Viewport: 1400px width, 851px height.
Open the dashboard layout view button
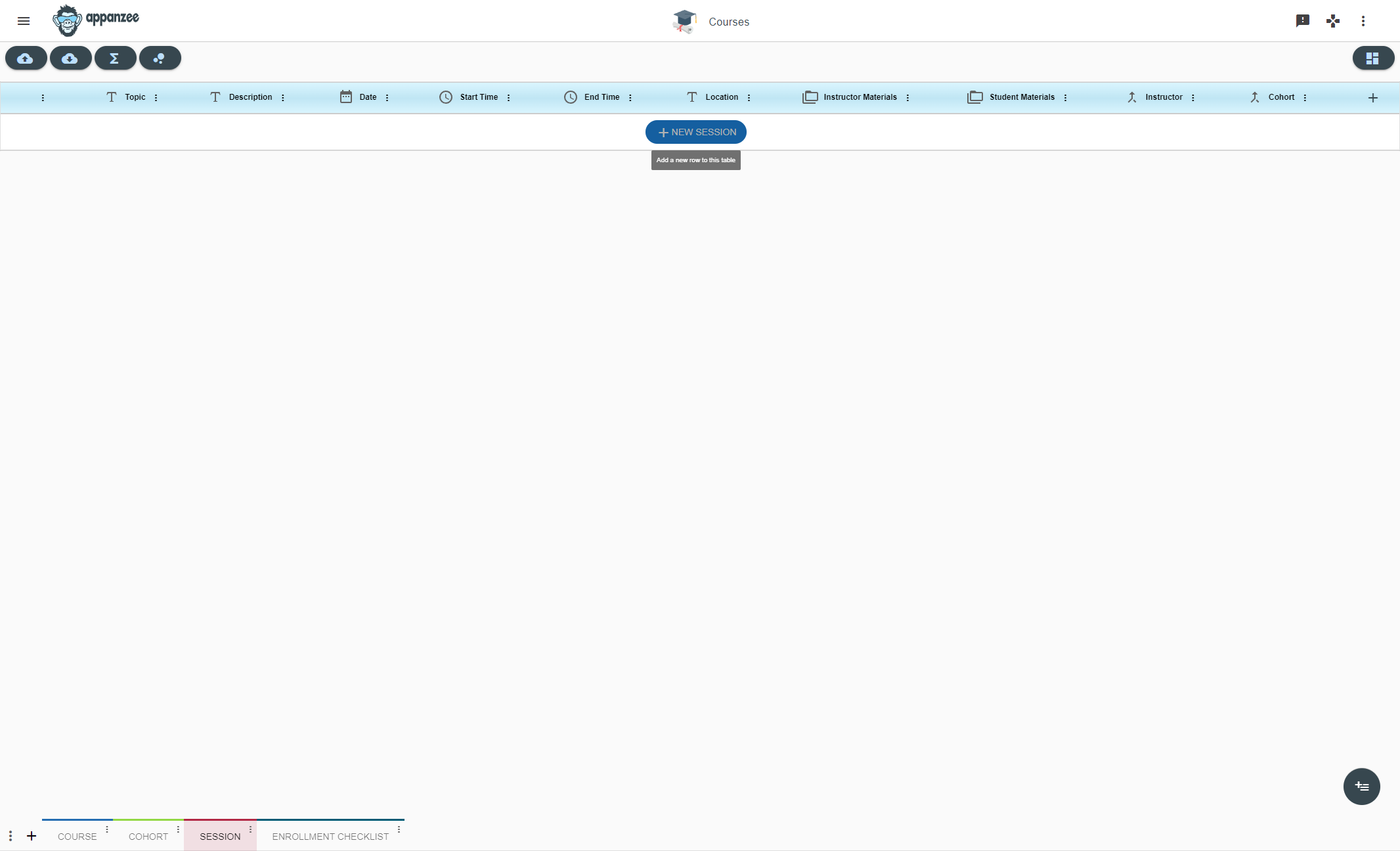tap(1373, 58)
